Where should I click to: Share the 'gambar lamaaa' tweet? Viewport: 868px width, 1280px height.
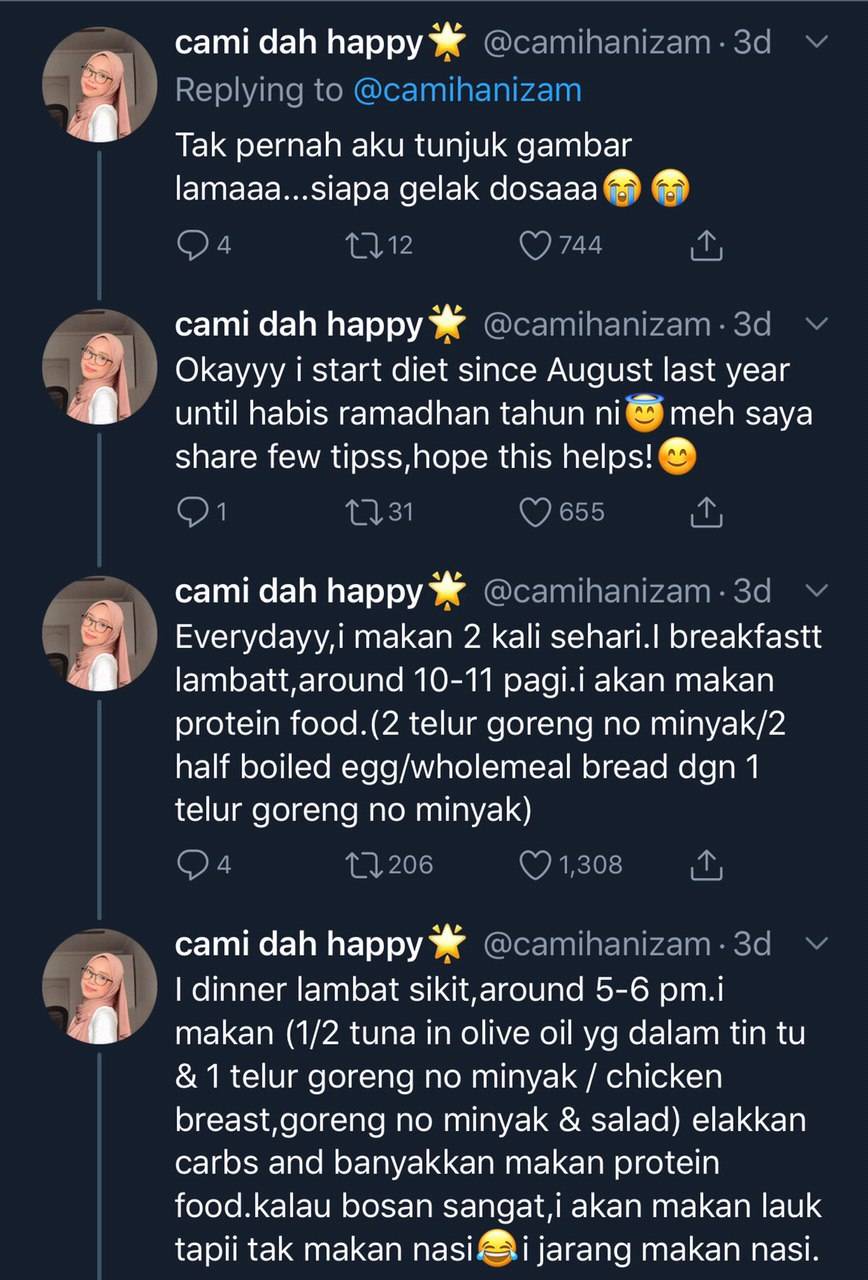(x=707, y=245)
